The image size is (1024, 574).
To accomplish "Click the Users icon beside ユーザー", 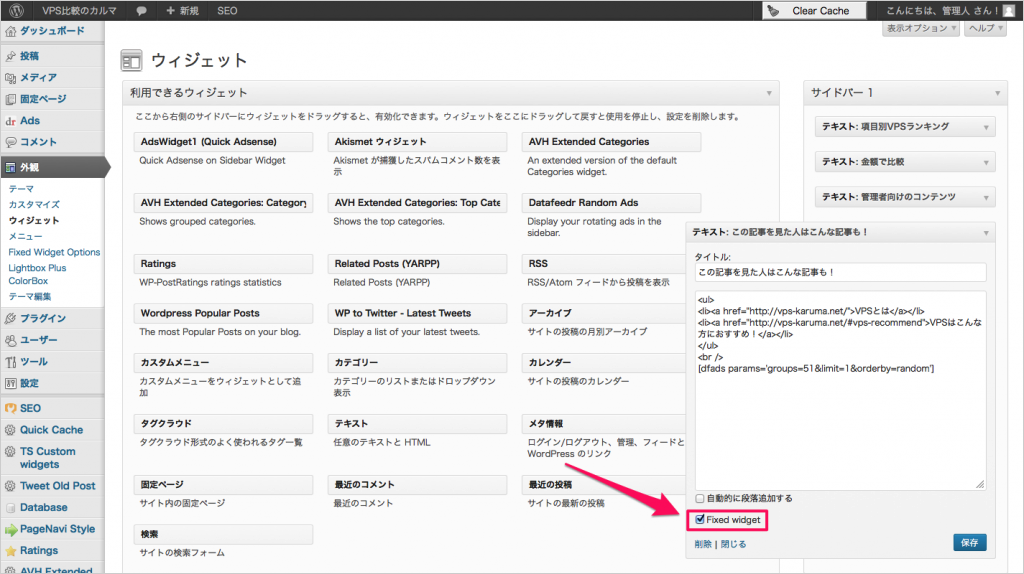I will pyautogui.click(x=10, y=340).
